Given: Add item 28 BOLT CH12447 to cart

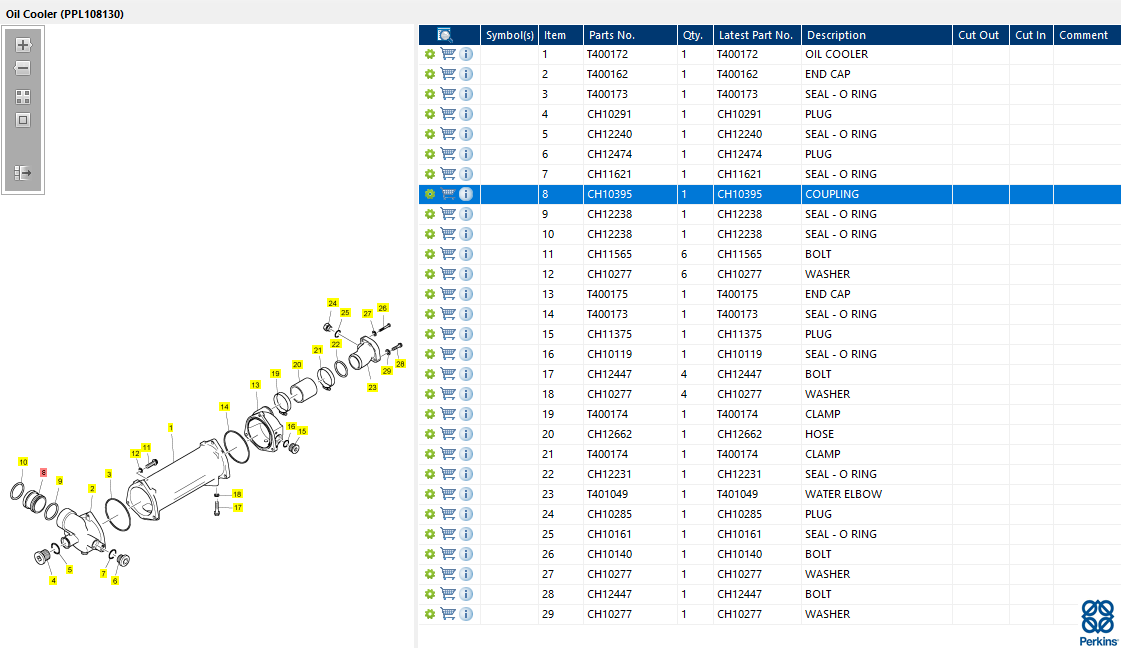Looking at the screenshot, I should click(x=448, y=594).
